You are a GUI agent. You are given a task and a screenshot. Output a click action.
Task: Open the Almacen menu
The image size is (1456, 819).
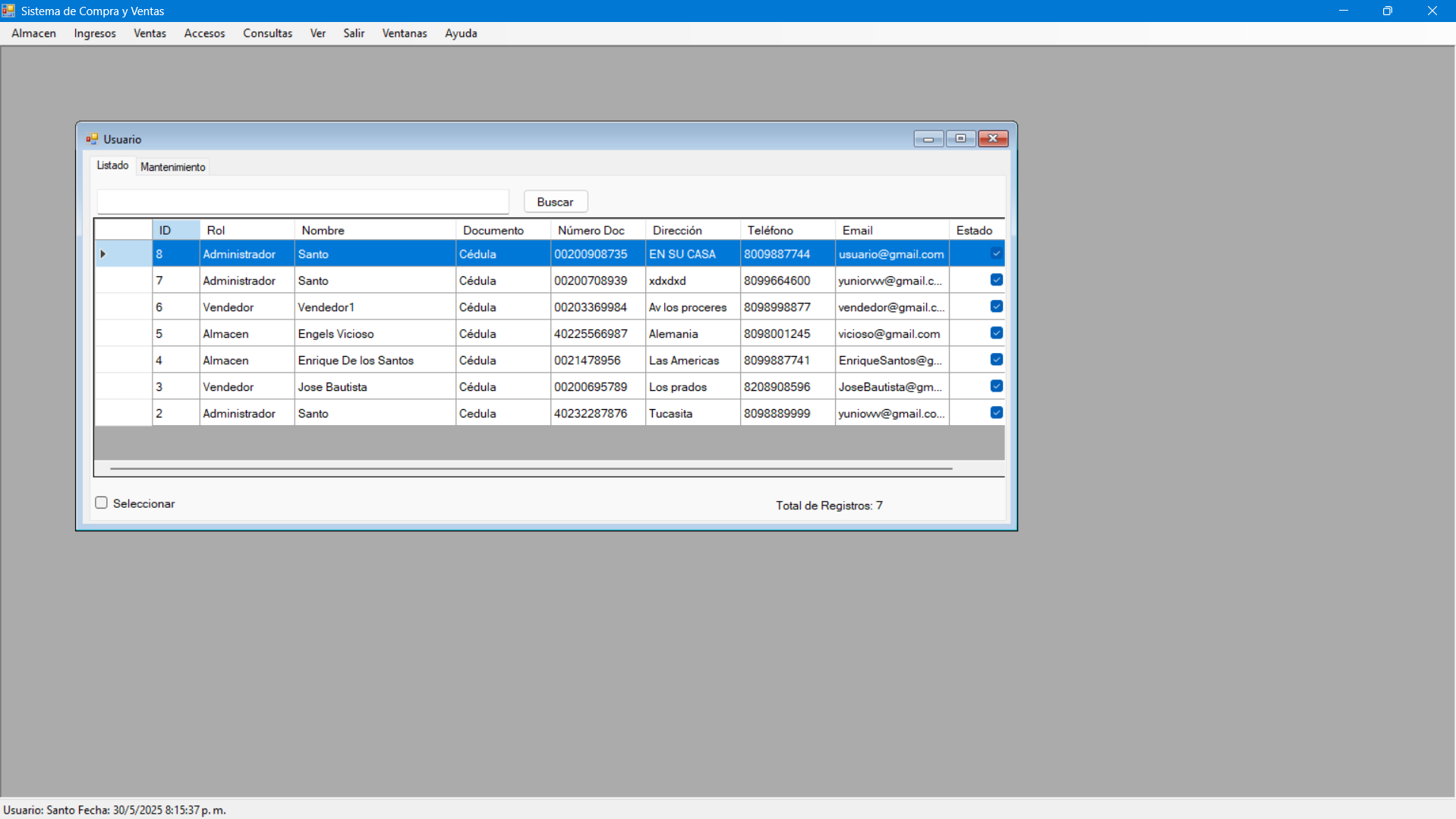point(33,33)
